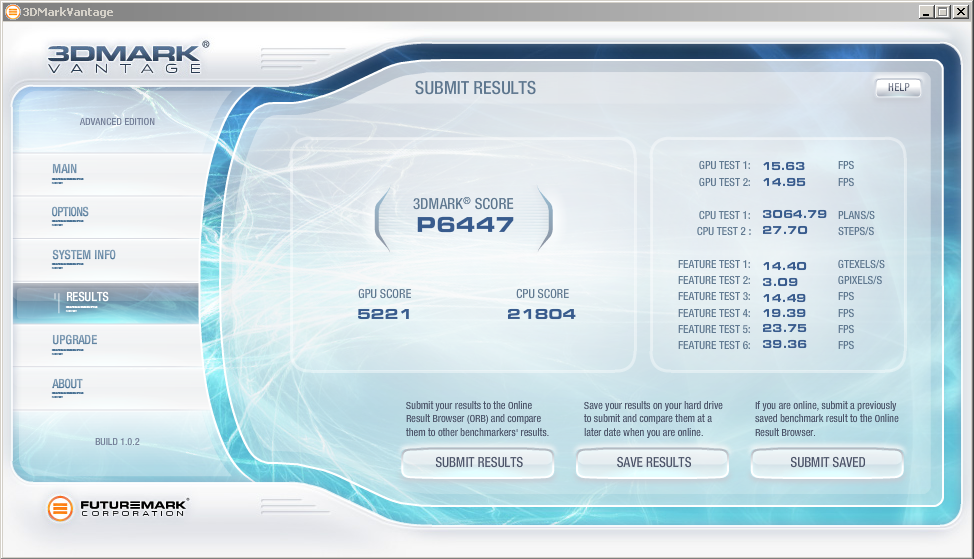
Task: View the System Info page
Action: coord(84,256)
